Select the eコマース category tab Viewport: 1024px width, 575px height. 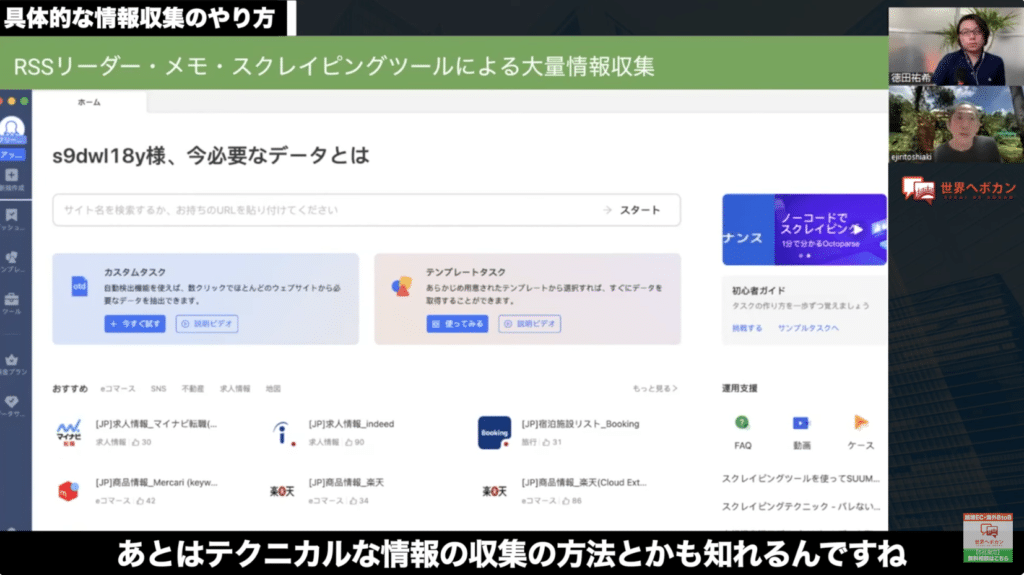click(x=118, y=389)
